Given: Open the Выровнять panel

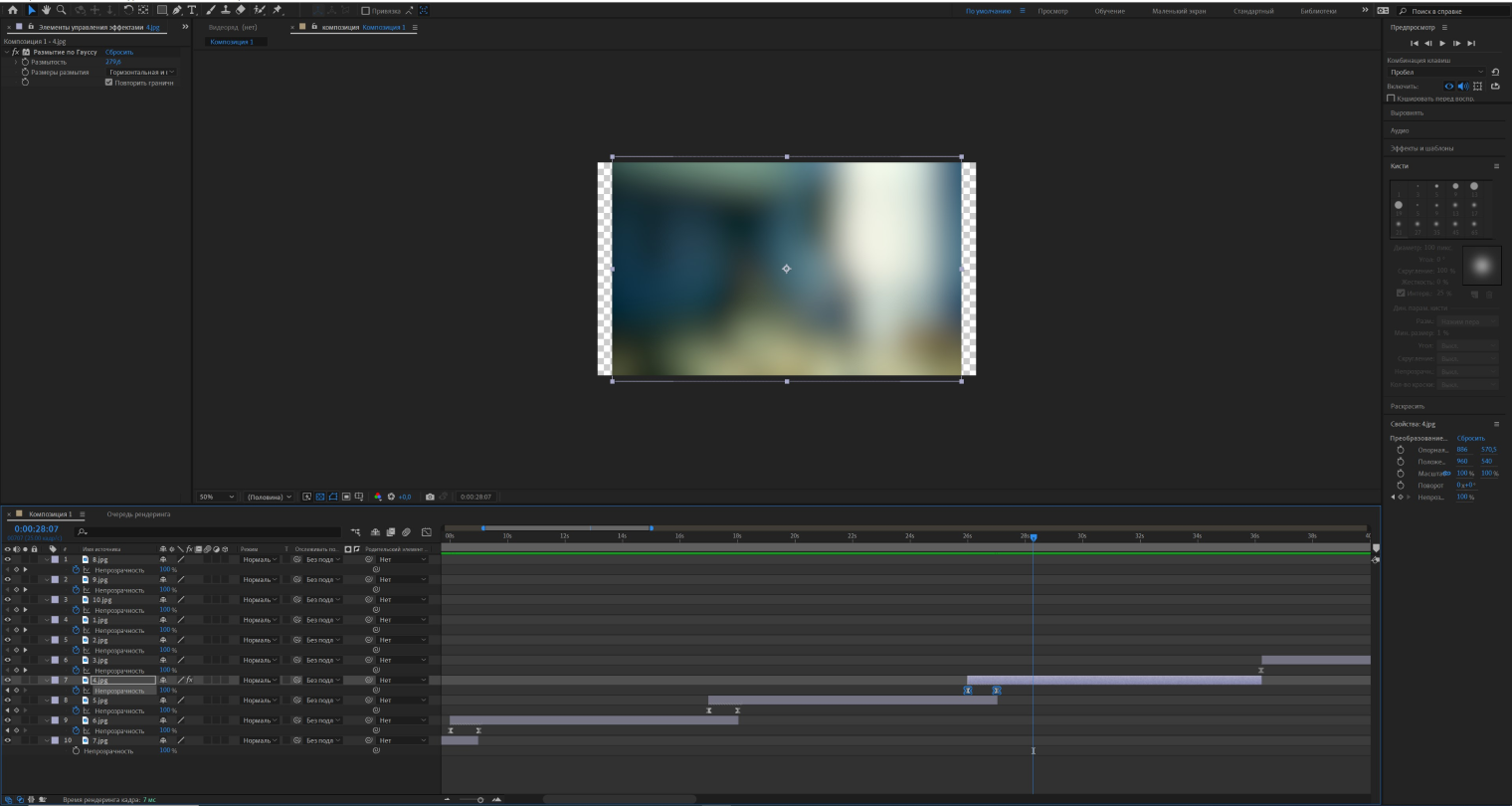Looking at the screenshot, I should tap(1407, 113).
